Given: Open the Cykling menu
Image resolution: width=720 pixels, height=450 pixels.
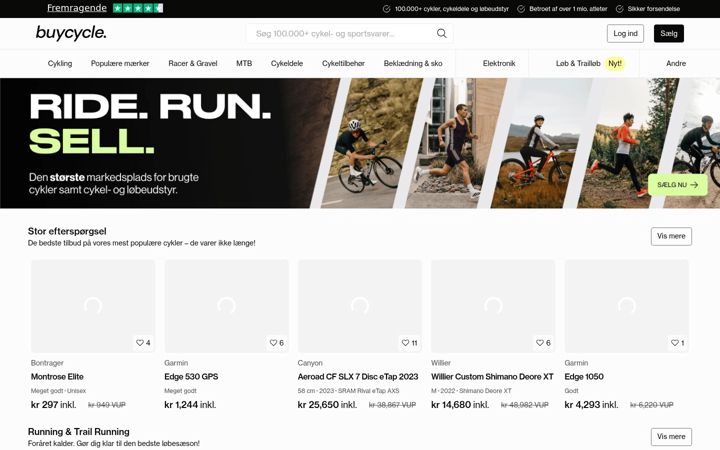Looking at the screenshot, I should [60, 63].
